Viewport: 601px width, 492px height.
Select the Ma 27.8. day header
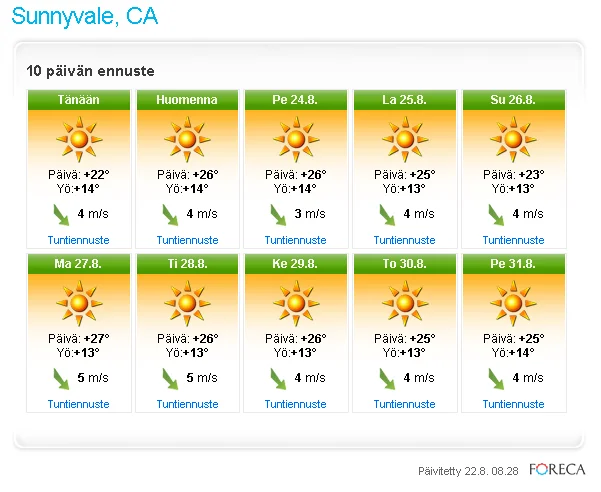click(x=78, y=264)
